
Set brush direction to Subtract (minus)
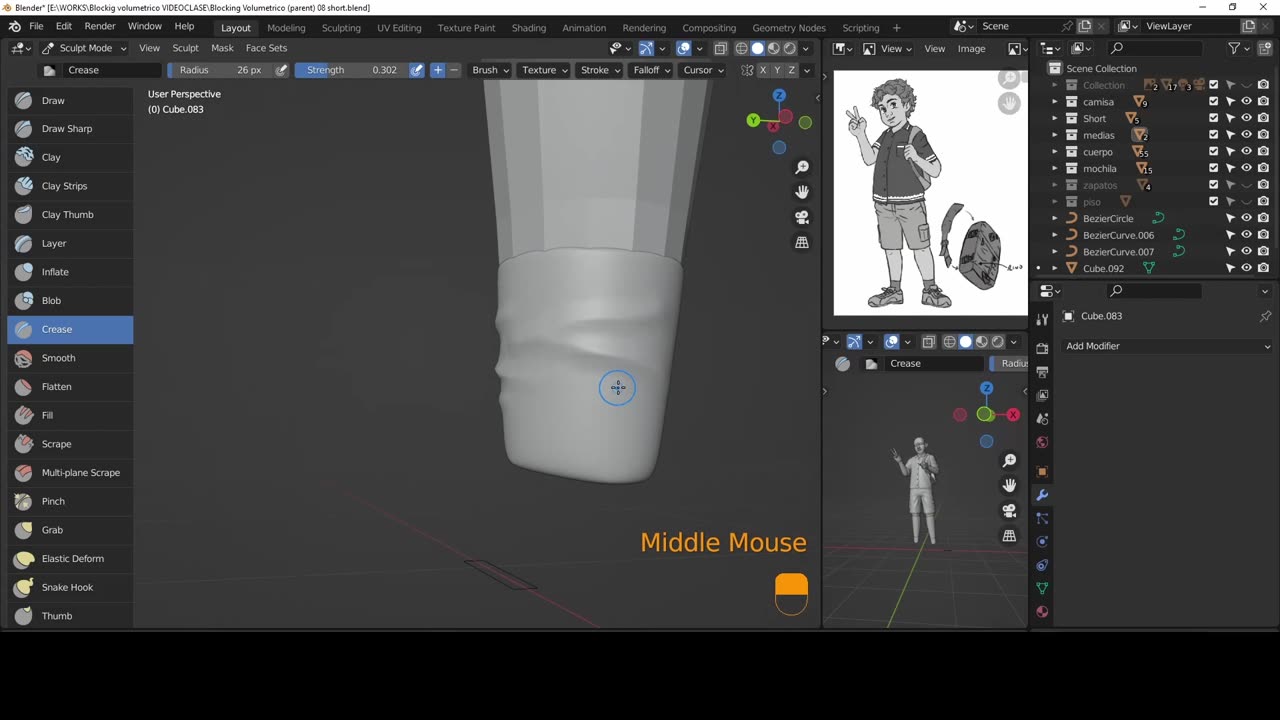tap(454, 70)
